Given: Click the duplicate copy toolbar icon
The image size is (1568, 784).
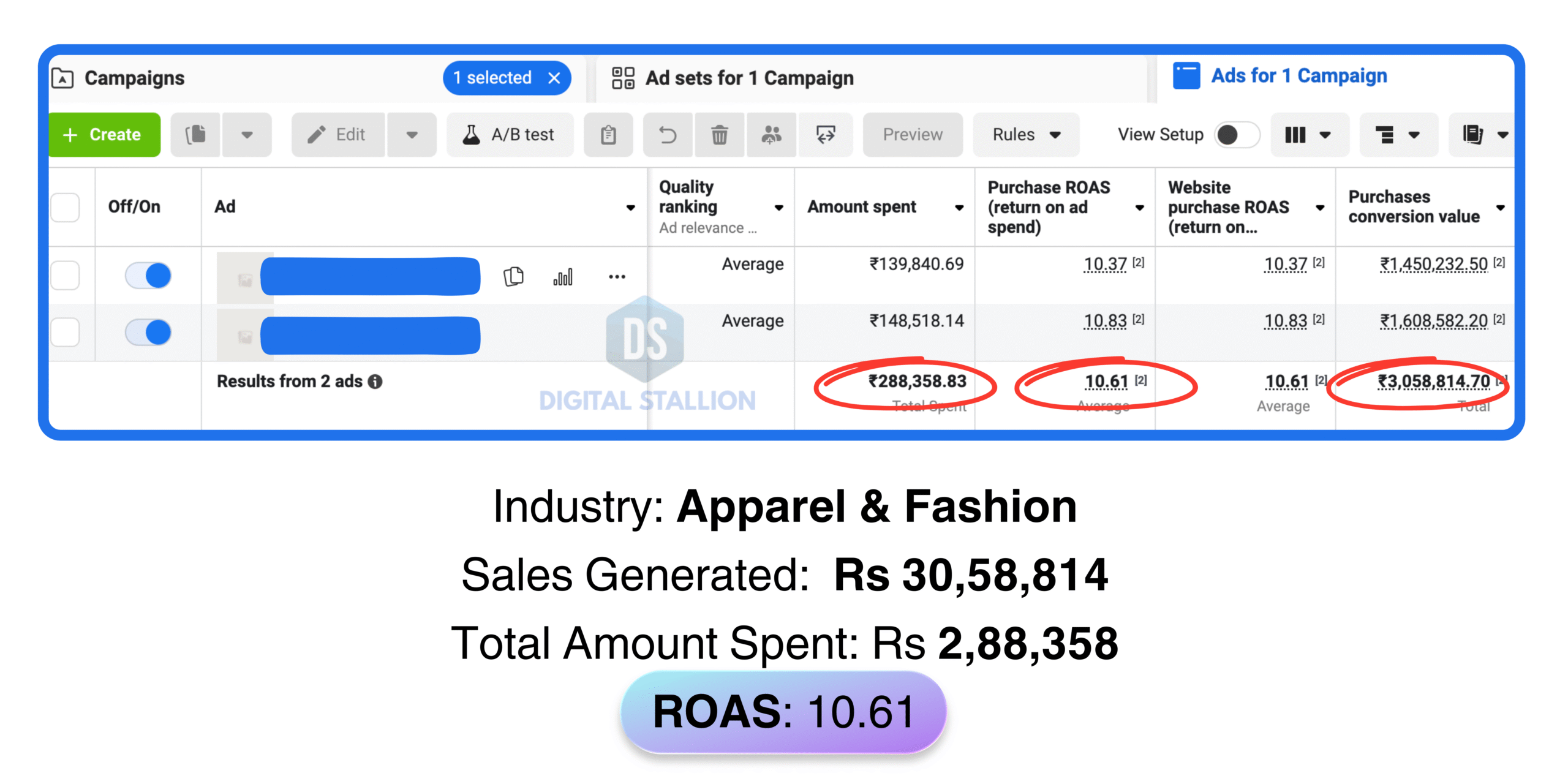Looking at the screenshot, I should coord(196,135).
